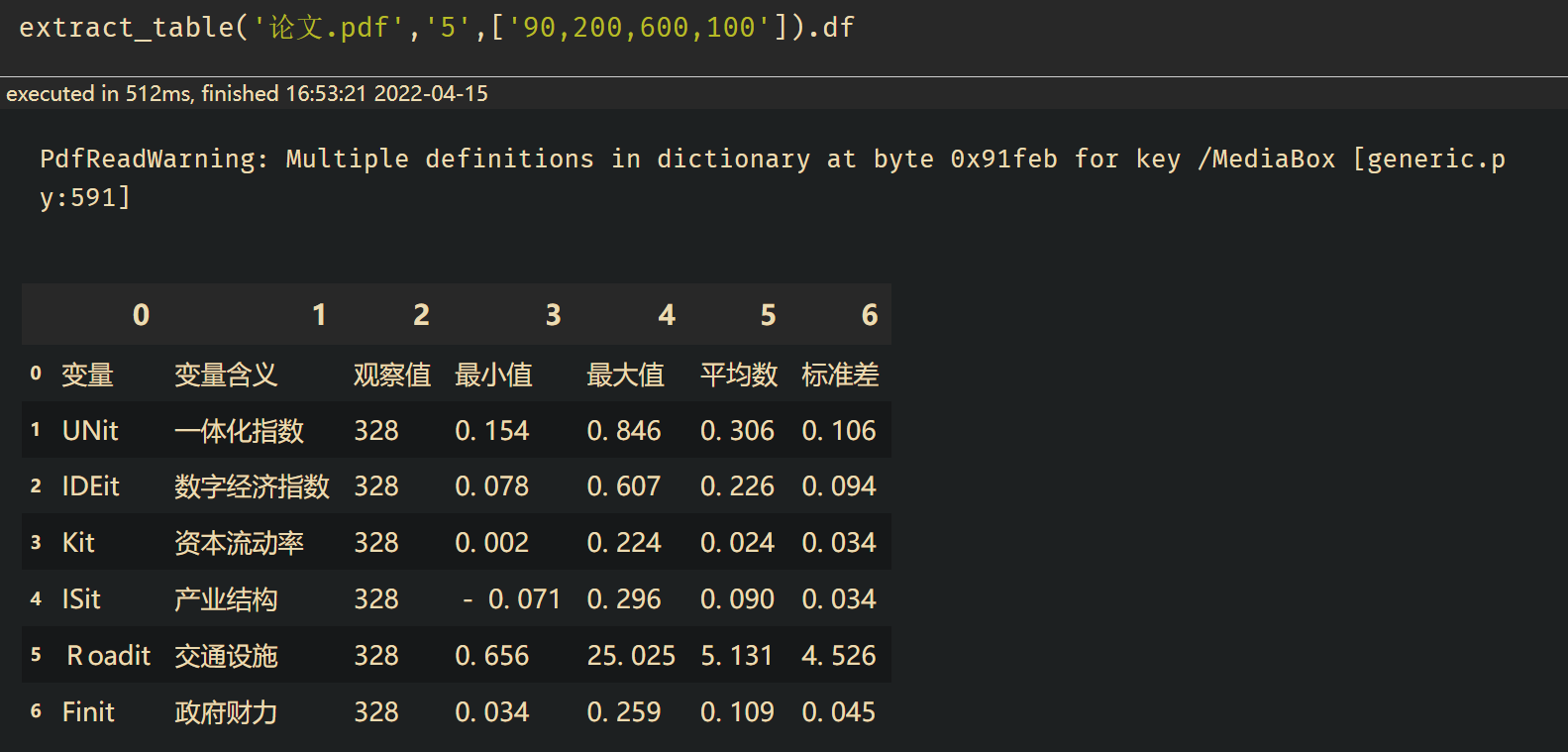Image resolution: width=1568 pixels, height=752 pixels.
Task: Click the 交通设施 cell
Action: (x=226, y=656)
